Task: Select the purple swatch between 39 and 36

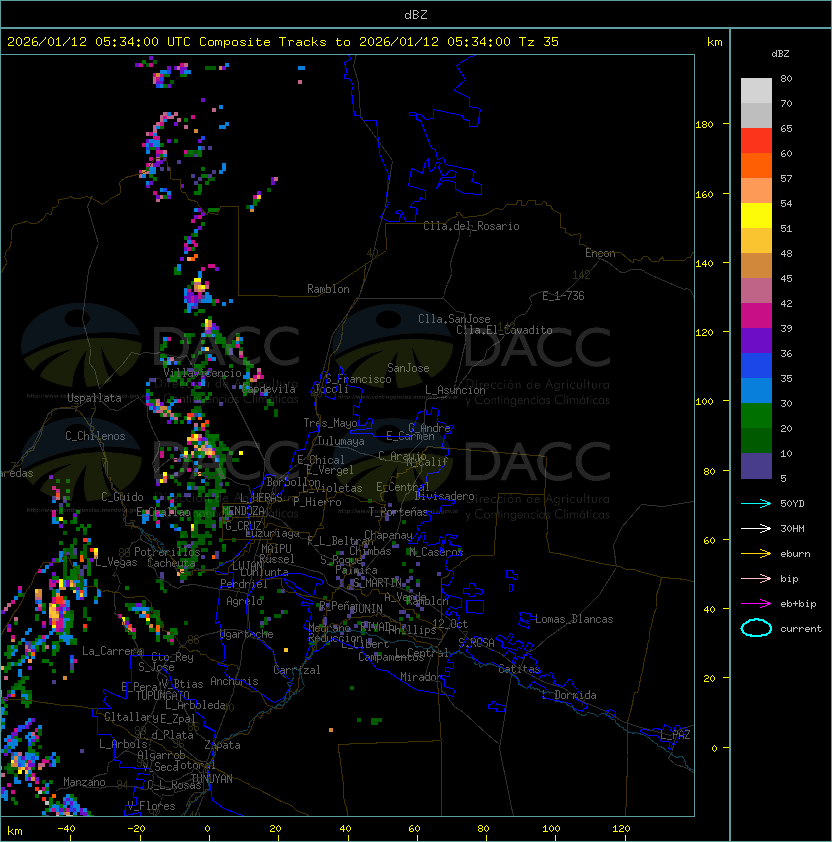Action: point(756,340)
